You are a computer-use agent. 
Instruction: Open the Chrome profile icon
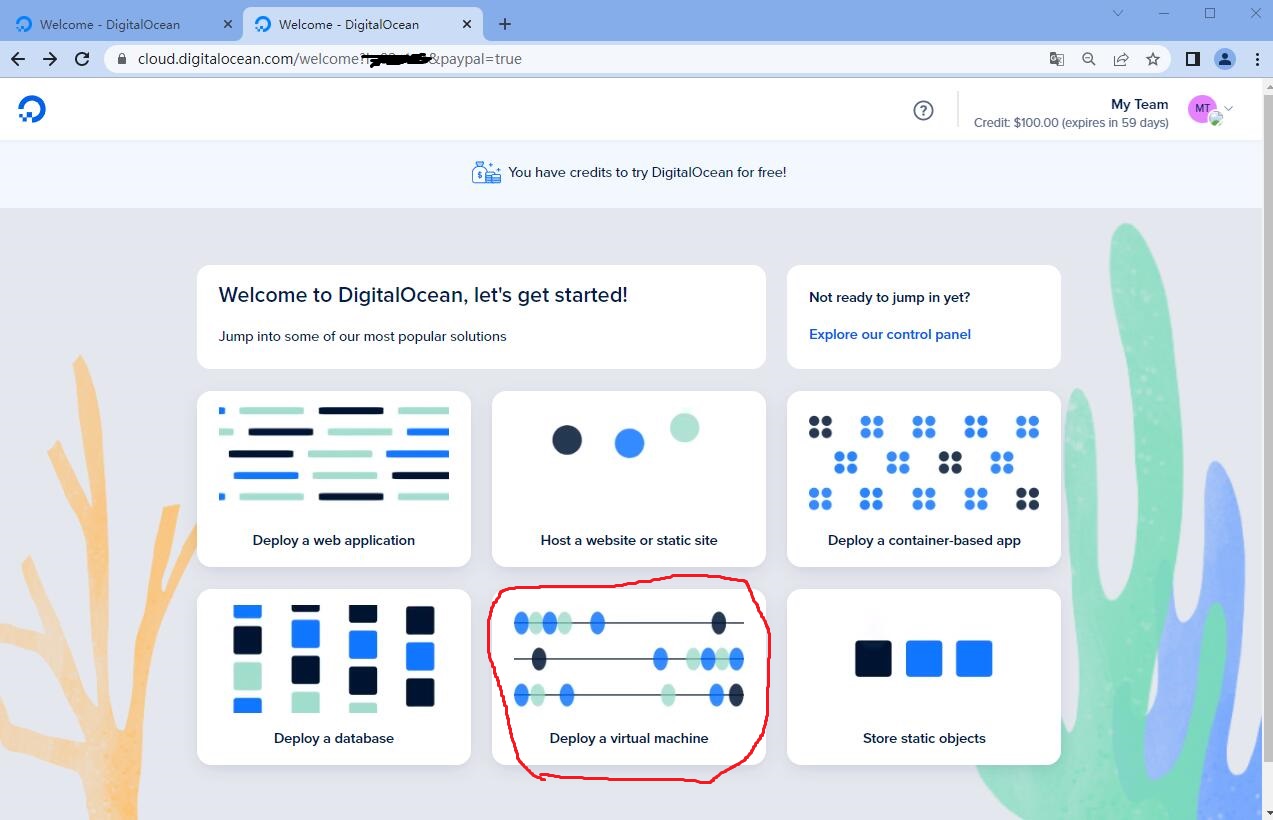click(x=1225, y=59)
